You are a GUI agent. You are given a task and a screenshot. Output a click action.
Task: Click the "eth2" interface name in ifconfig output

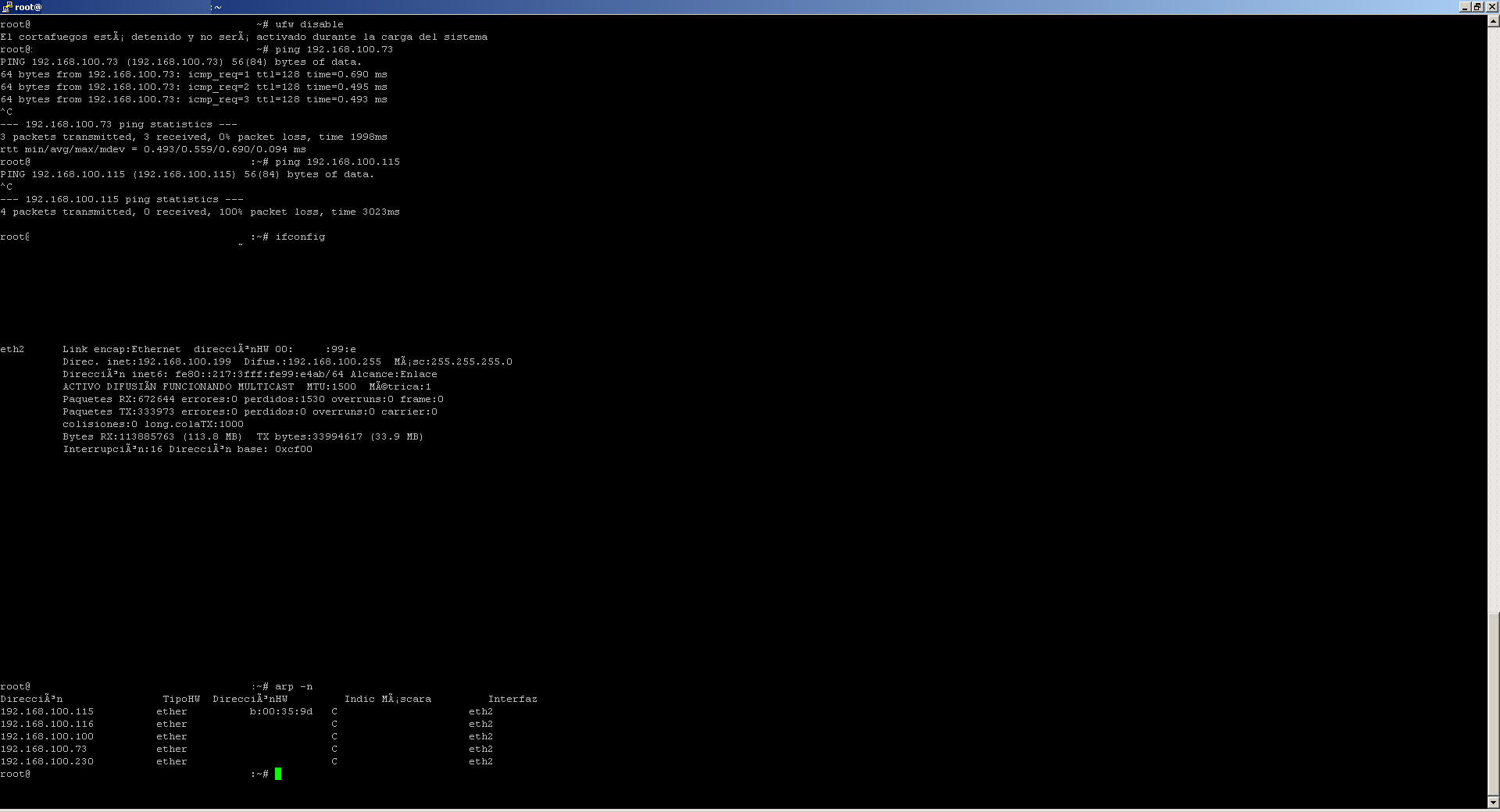[12, 349]
